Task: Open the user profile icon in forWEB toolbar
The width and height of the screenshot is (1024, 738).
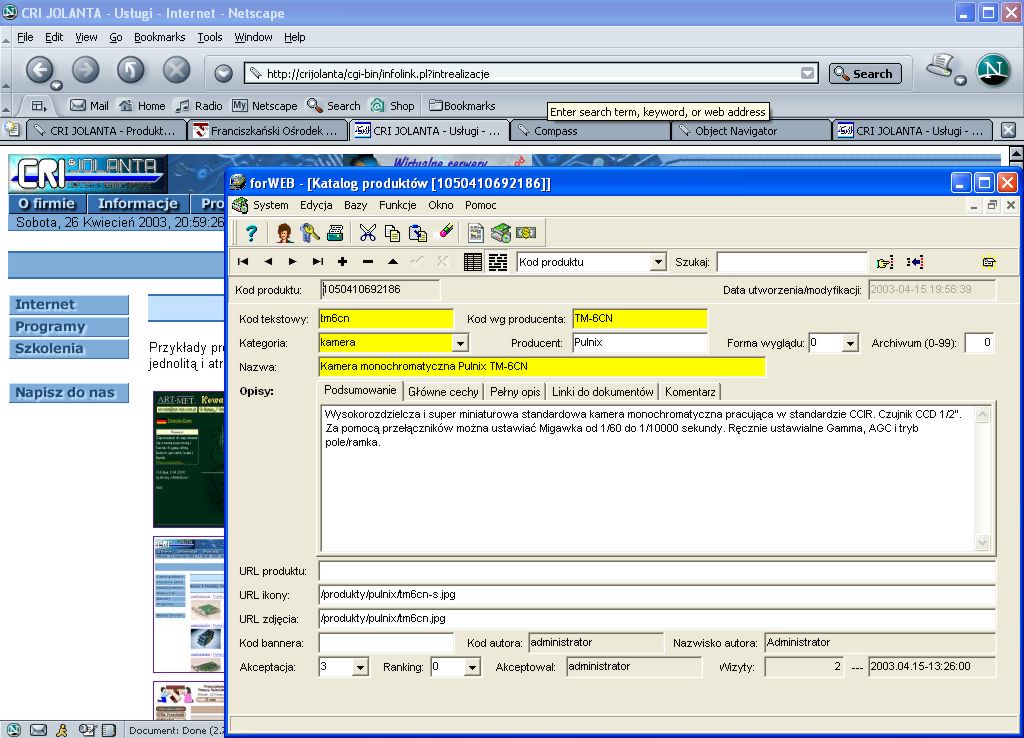Action: coord(284,233)
